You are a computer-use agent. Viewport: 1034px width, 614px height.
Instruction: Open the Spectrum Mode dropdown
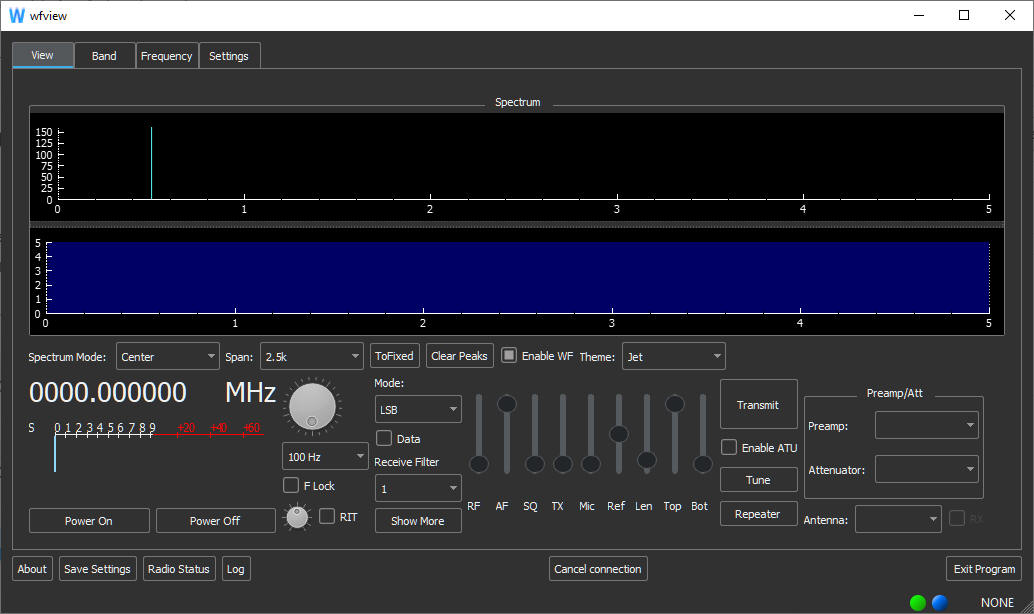(168, 356)
